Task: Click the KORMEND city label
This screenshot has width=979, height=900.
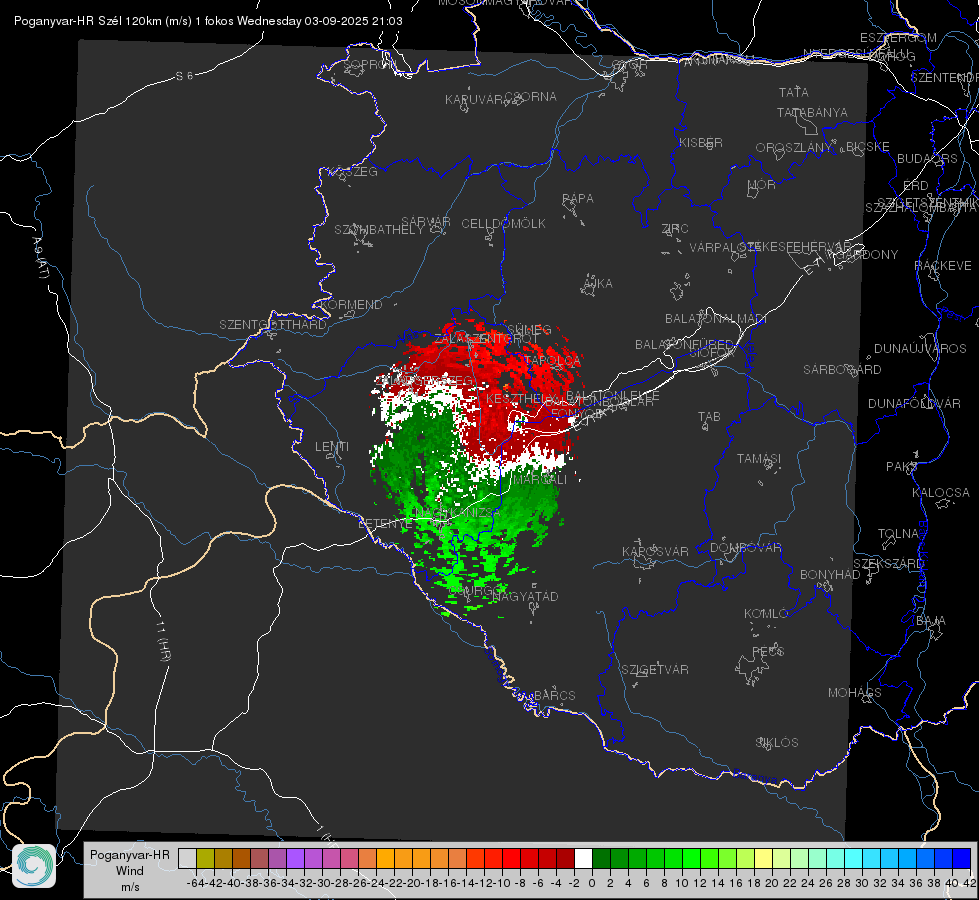Action: tap(352, 305)
